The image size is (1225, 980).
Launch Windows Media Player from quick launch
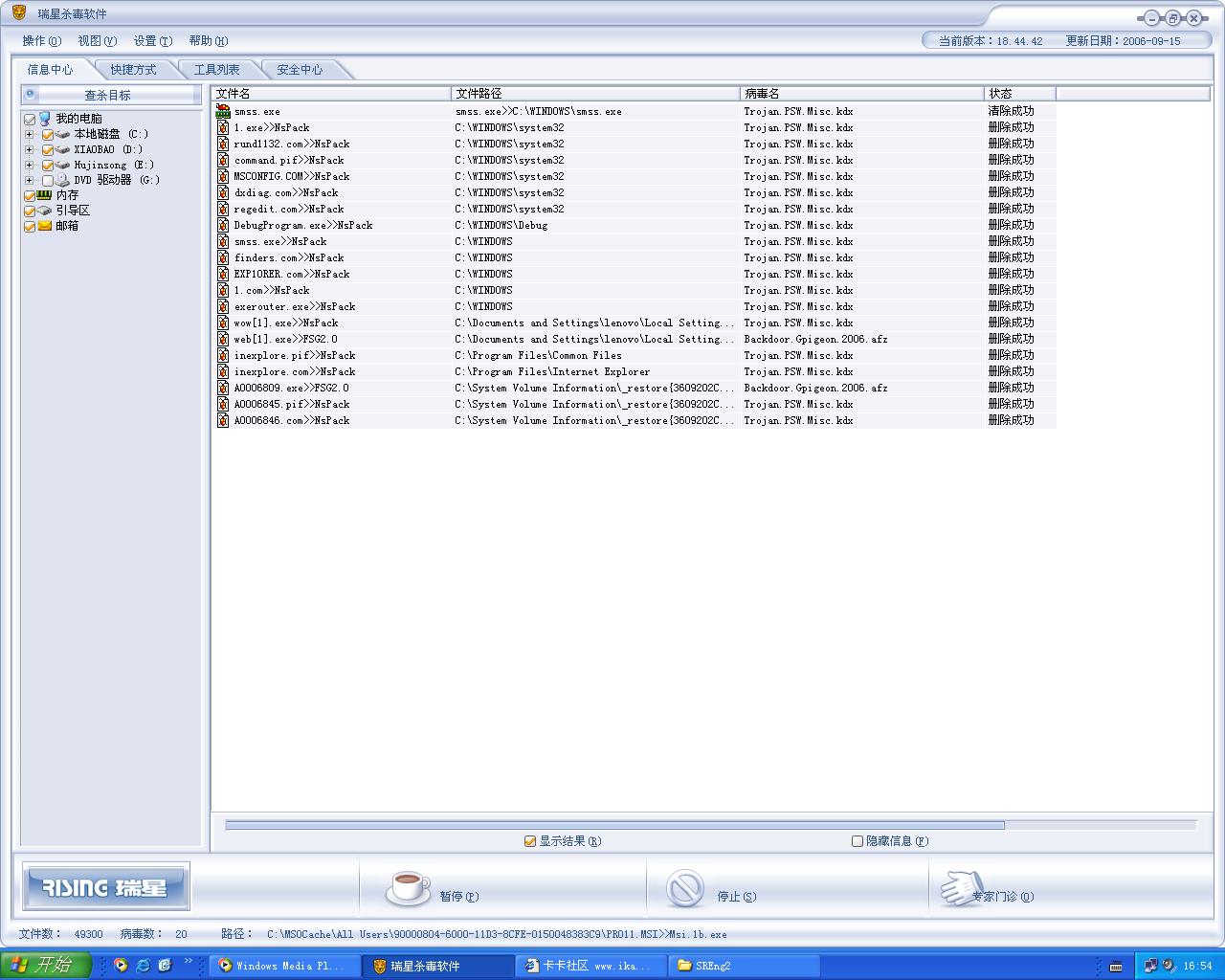coord(121,965)
